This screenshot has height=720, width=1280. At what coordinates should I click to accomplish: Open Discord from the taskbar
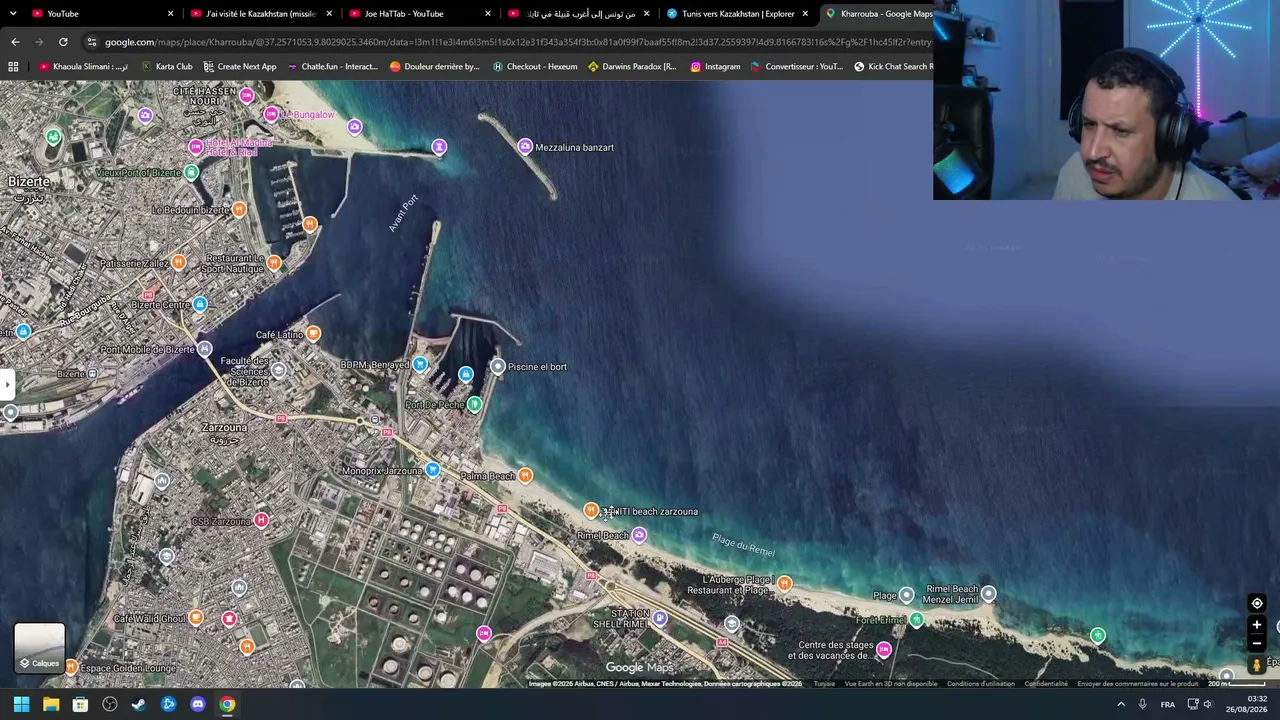click(x=198, y=704)
